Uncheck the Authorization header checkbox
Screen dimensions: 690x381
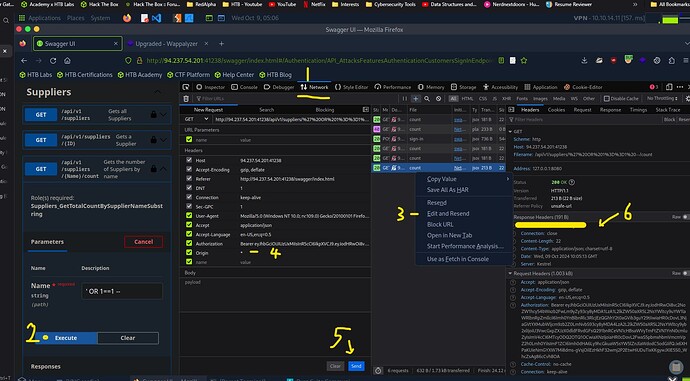(x=189, y=243)
